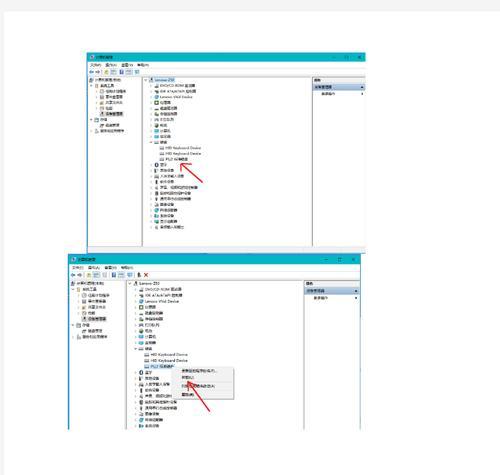Click red X uninstall icon in lower window toolbar

[x=146, y=275]
